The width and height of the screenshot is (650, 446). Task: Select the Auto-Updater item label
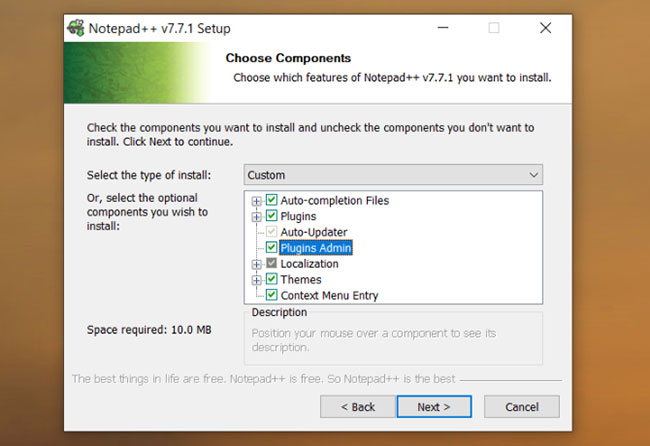314,232
